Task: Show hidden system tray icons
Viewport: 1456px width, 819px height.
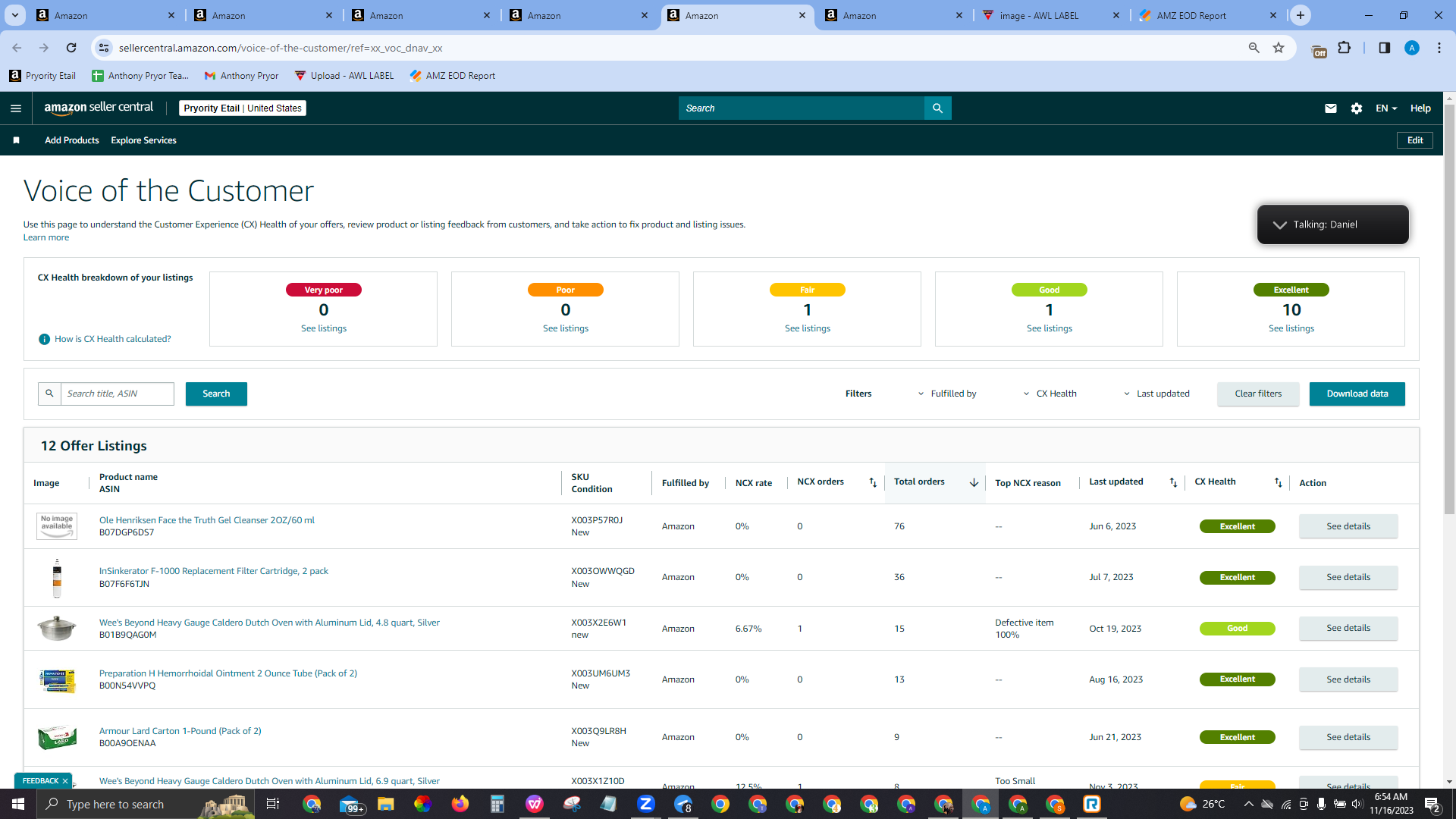Action: click(1248, 804)
